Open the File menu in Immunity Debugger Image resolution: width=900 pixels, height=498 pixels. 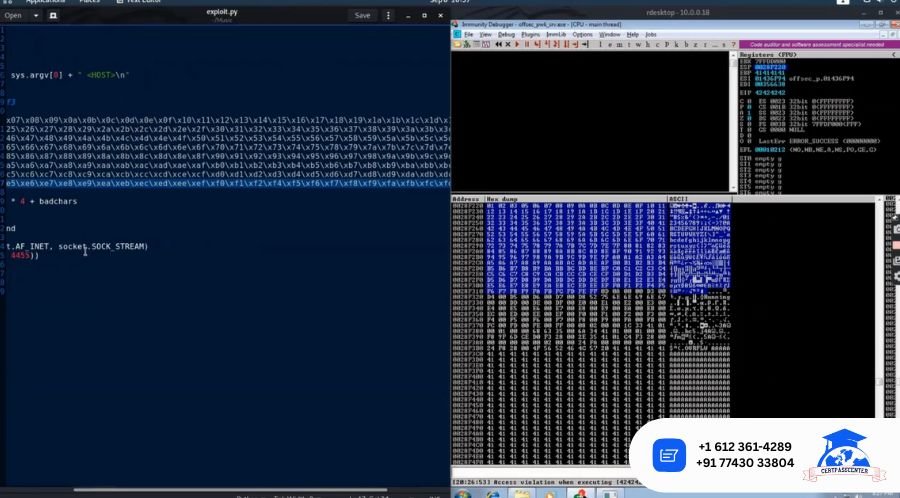(x=469, y=34)
